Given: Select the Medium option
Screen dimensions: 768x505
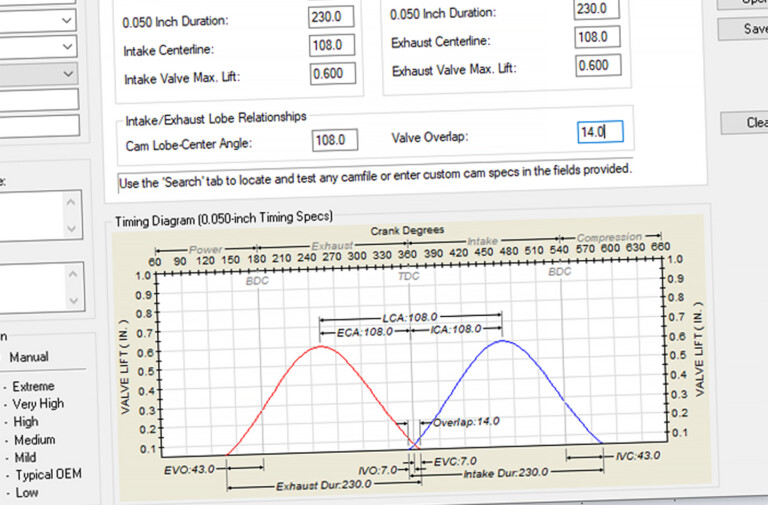Looking at the screenshot, I should tap(34, 439).
